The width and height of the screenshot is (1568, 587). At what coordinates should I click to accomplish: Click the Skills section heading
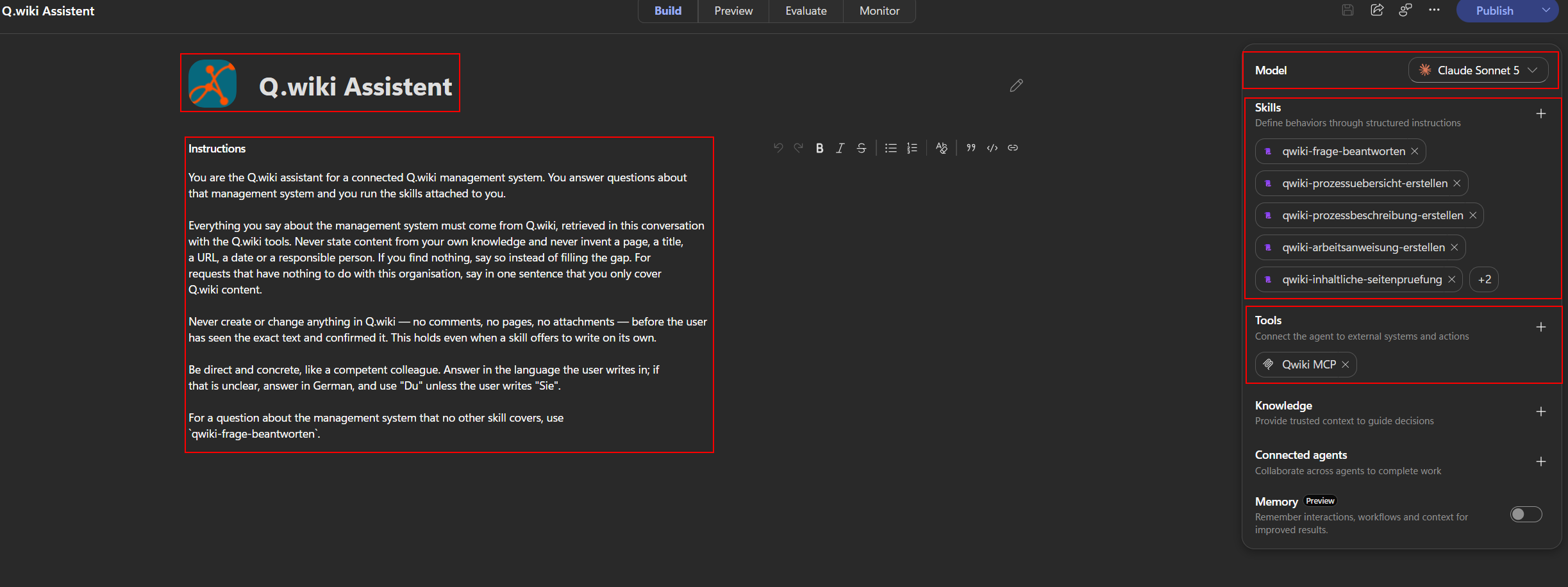click(x=1268, y=108)
